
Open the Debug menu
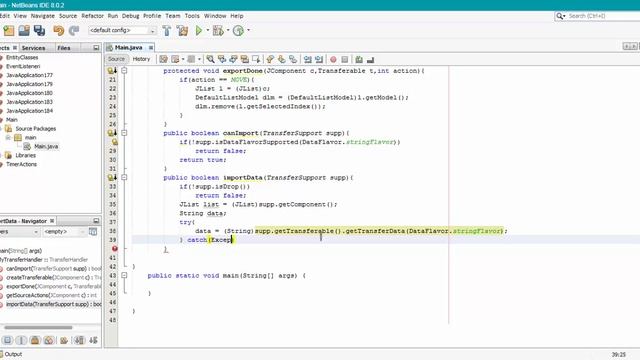(x=130, y=16)
